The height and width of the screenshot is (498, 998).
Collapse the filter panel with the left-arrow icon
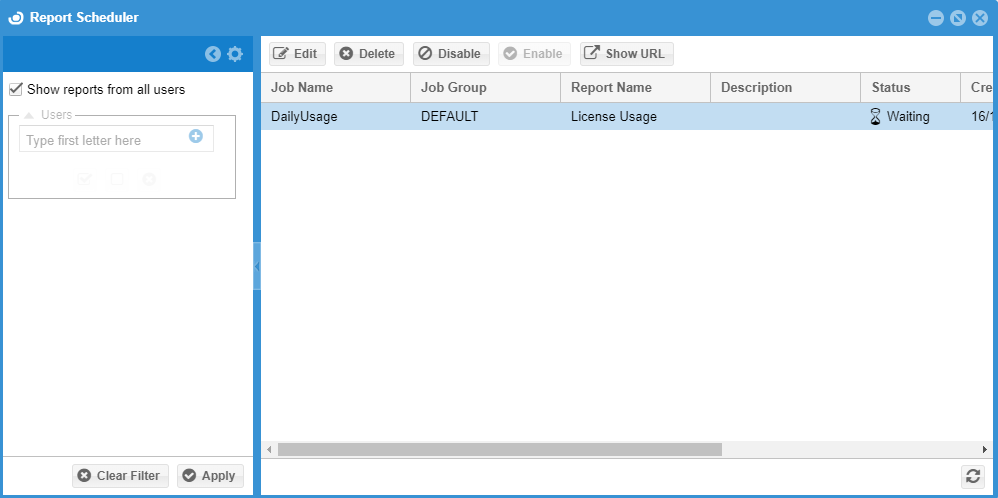[x=212, y=54]
